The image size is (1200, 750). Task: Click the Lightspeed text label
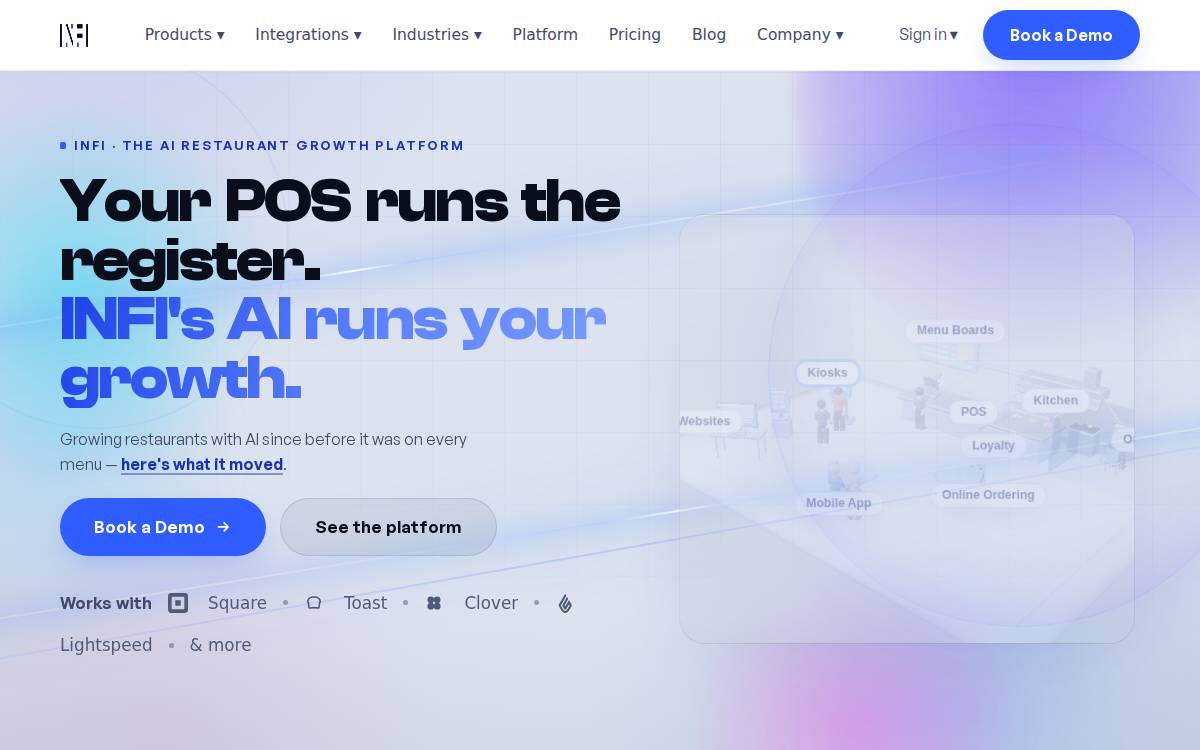point(106,645)
